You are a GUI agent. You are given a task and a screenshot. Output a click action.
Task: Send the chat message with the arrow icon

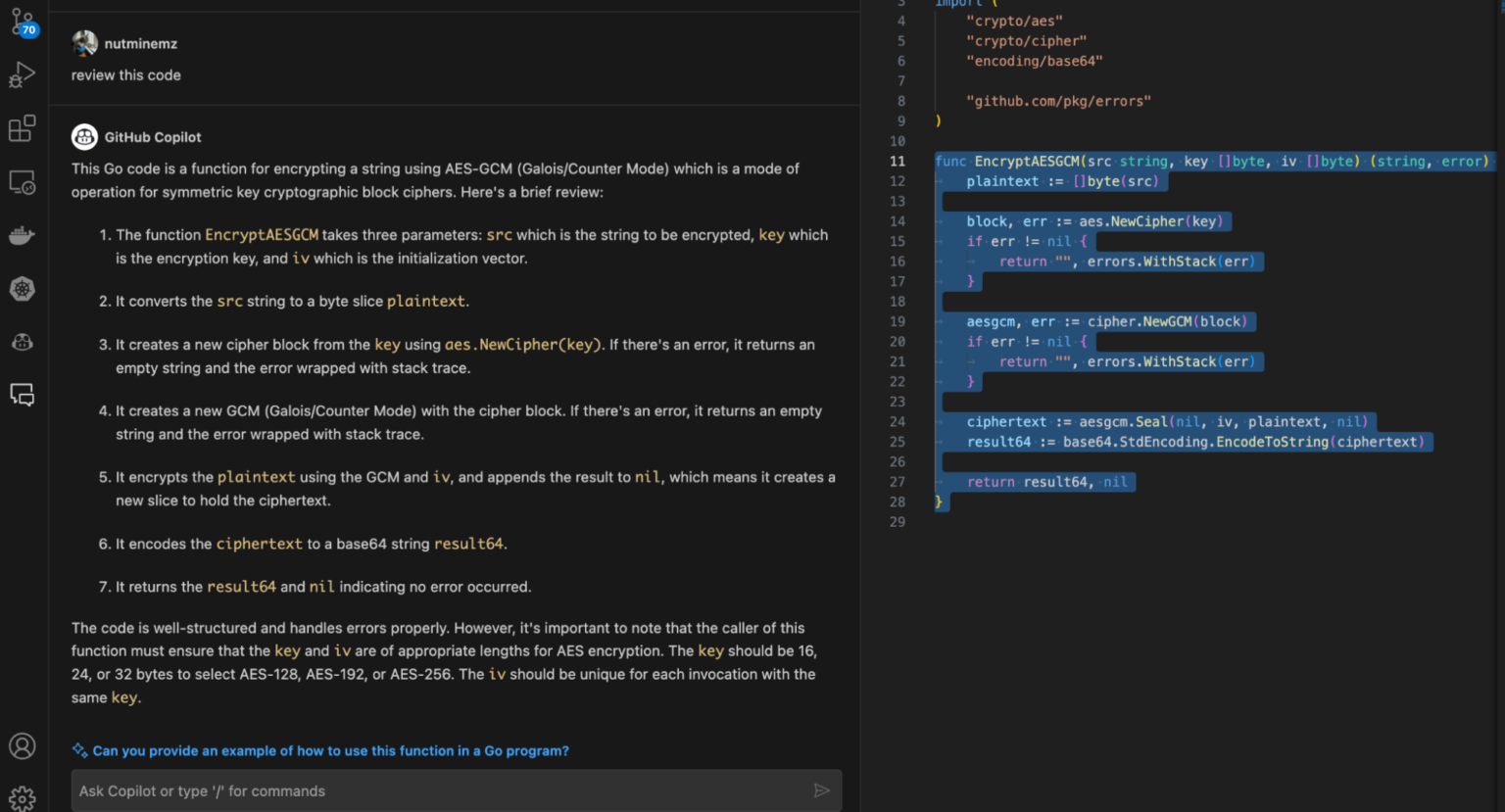click(821, 790)
